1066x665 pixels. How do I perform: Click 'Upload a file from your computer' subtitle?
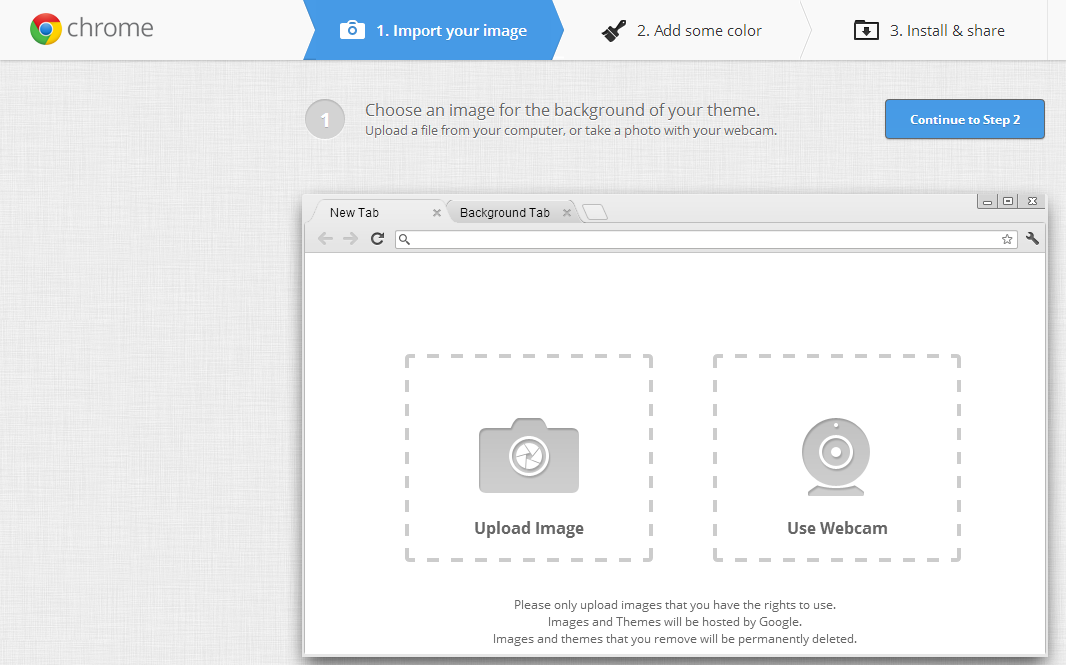(571, 131)
